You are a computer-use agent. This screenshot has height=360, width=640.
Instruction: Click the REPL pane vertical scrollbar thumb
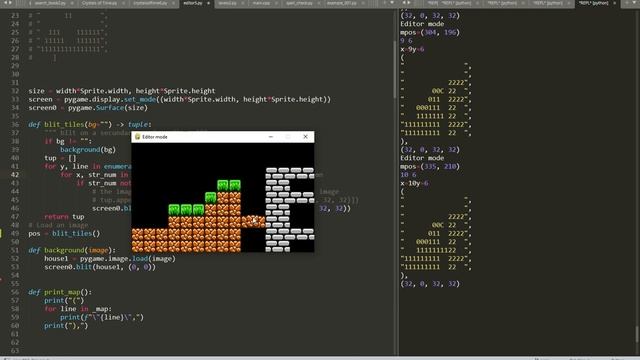637,335
